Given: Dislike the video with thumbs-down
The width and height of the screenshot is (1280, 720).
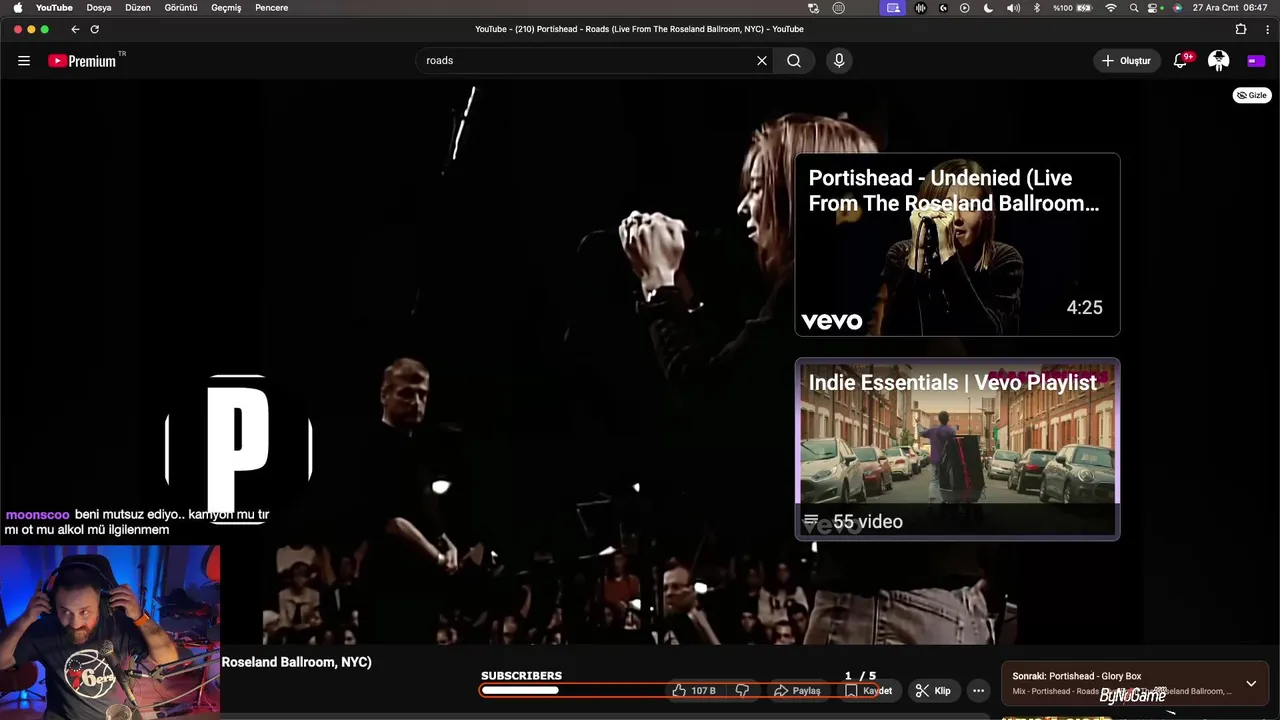Looking at the screenshot, I should click(x=742, y=691).
